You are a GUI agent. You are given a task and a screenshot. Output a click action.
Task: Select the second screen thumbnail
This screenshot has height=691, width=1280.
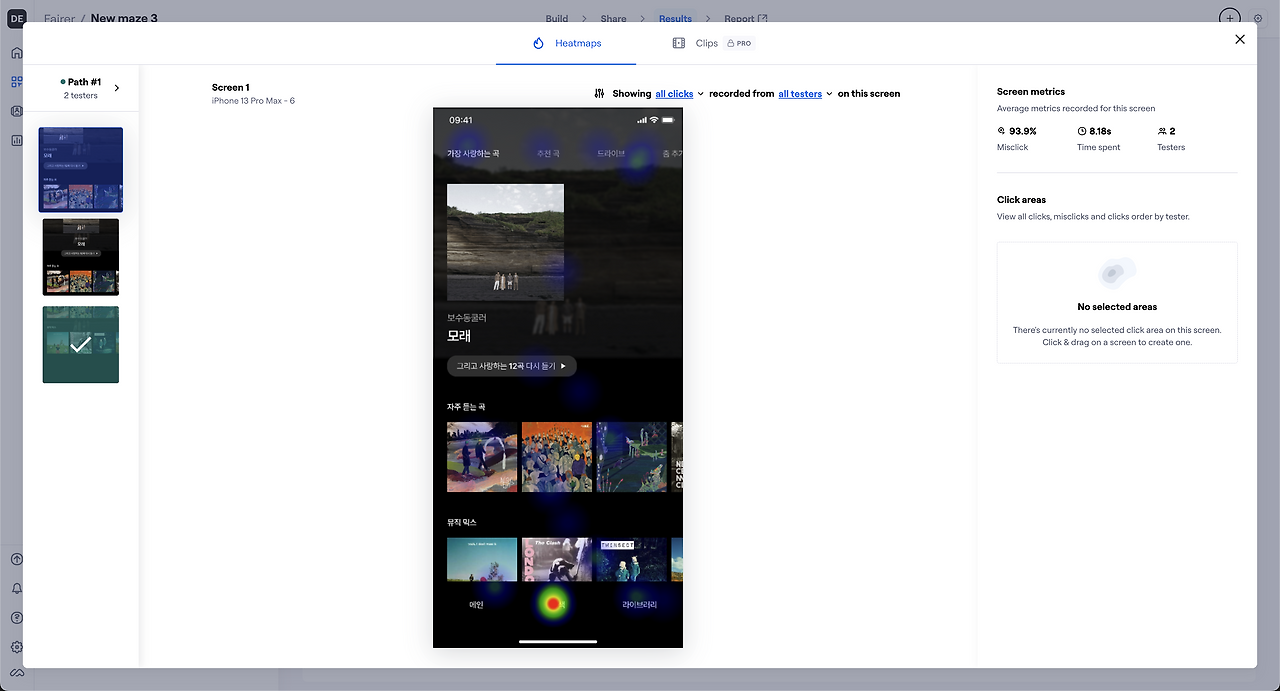pyautogui.click(x=81, y=257)
